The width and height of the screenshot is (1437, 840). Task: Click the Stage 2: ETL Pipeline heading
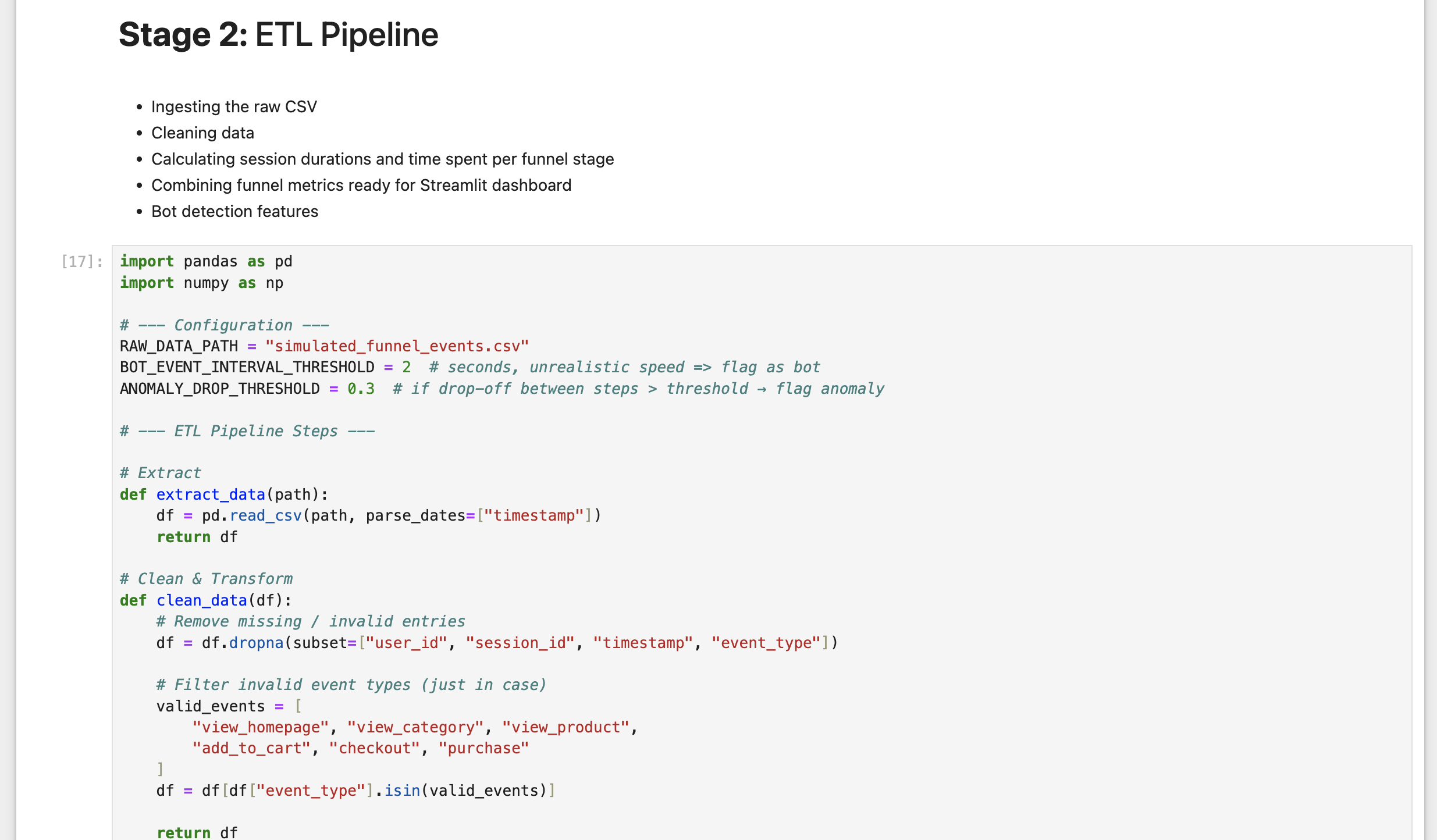pyautogui.click(x=278, y=35)
